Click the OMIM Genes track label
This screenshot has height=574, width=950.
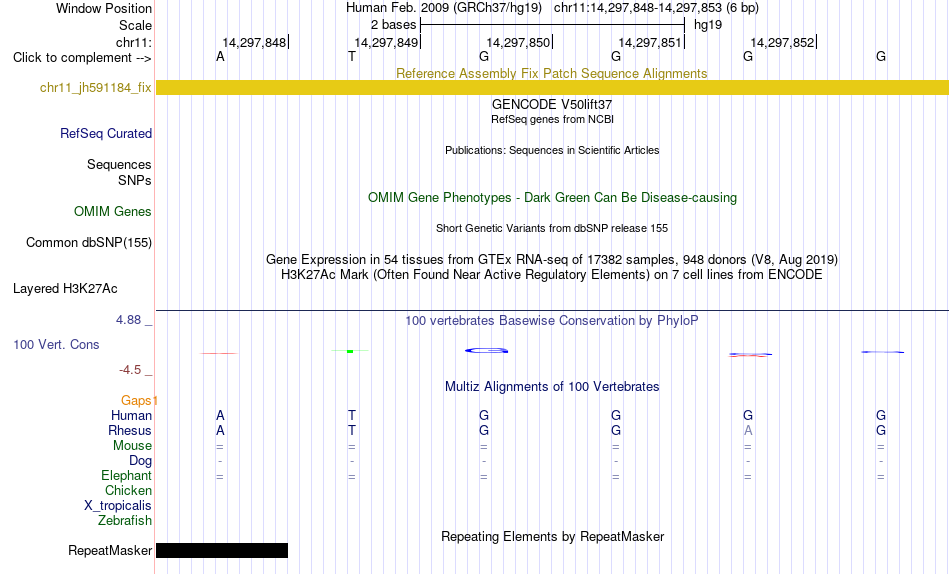point(113,212)
